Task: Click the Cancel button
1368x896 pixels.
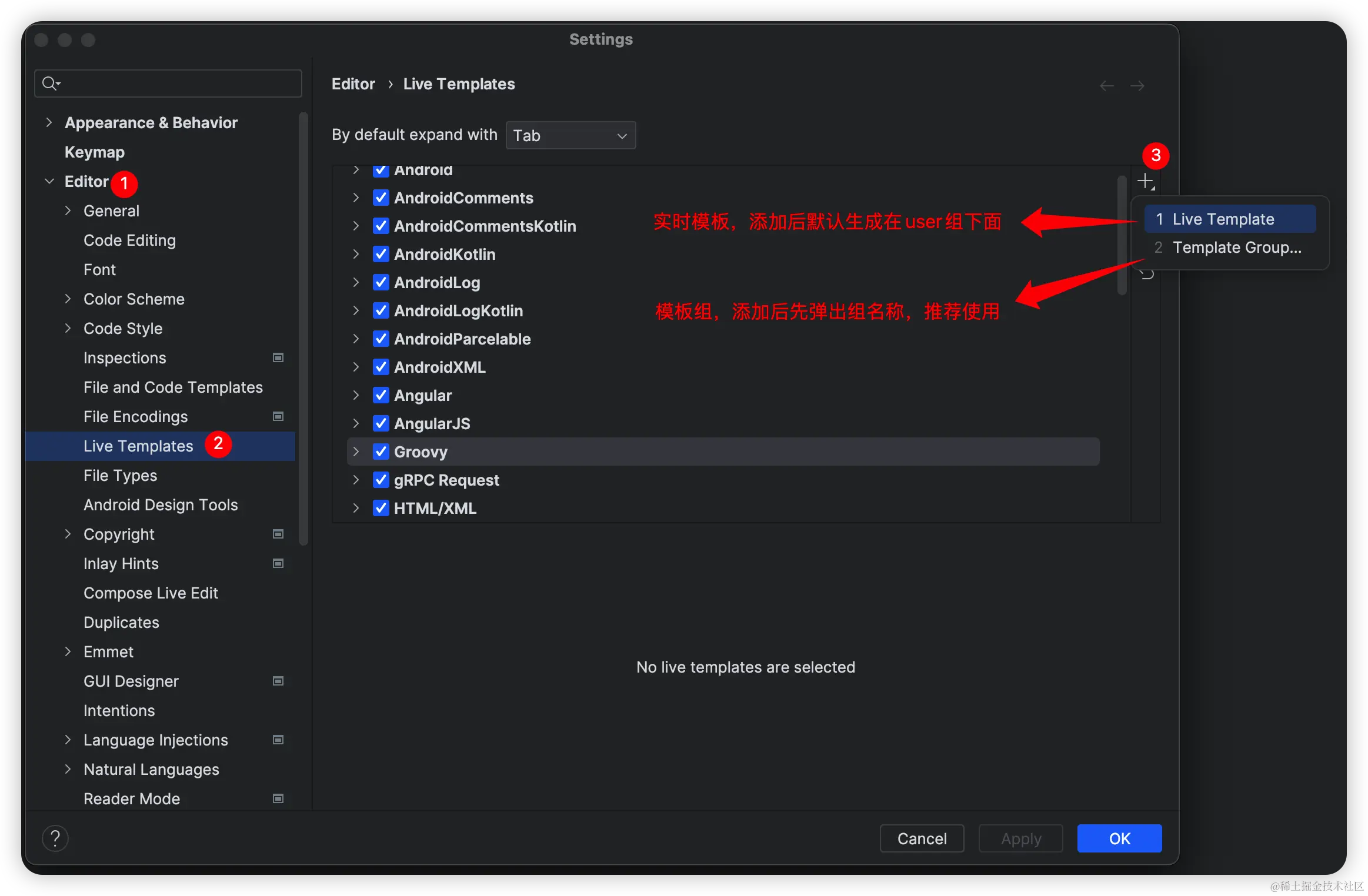Action: [x=921, y=838]
